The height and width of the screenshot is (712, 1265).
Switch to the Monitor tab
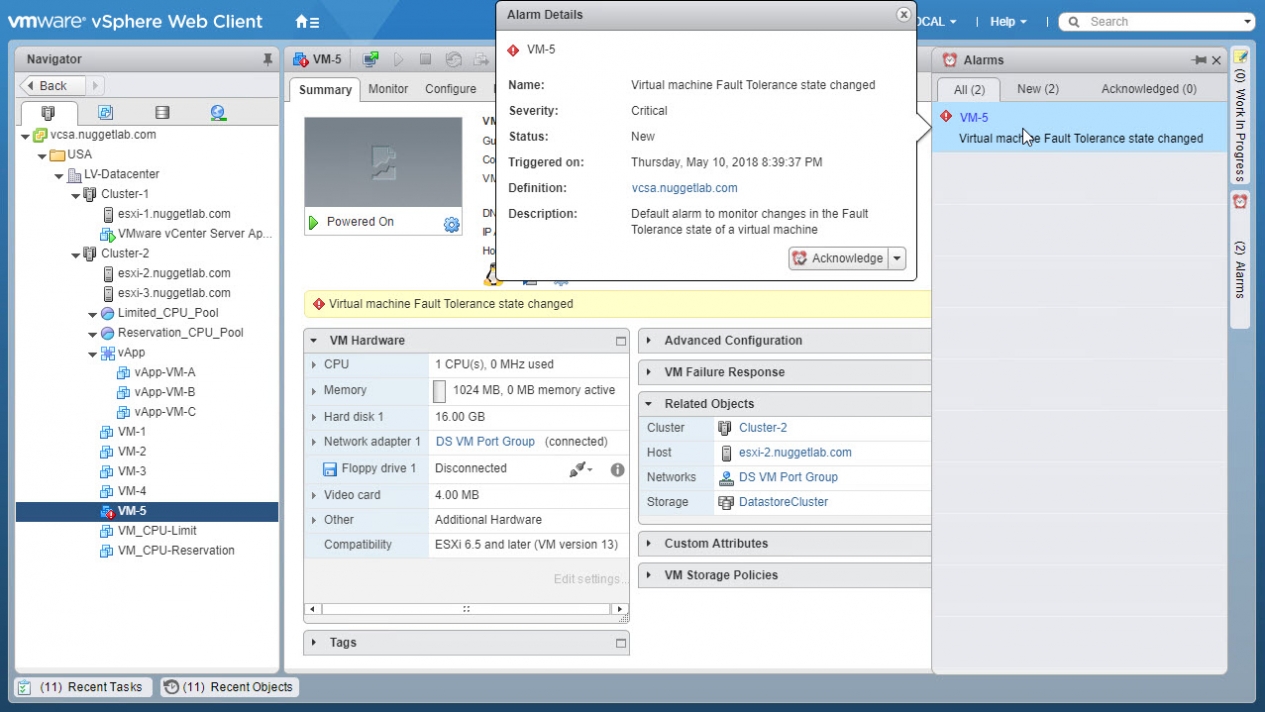point(388,89)
